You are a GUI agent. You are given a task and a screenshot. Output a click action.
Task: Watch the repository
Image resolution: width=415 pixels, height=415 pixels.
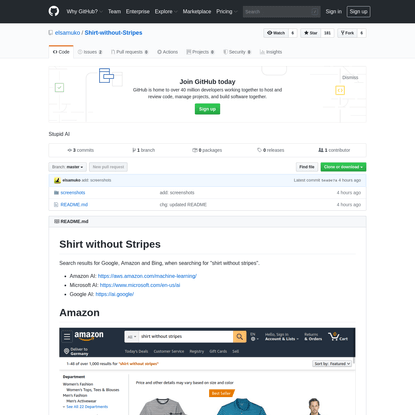[x=276, y=33]
